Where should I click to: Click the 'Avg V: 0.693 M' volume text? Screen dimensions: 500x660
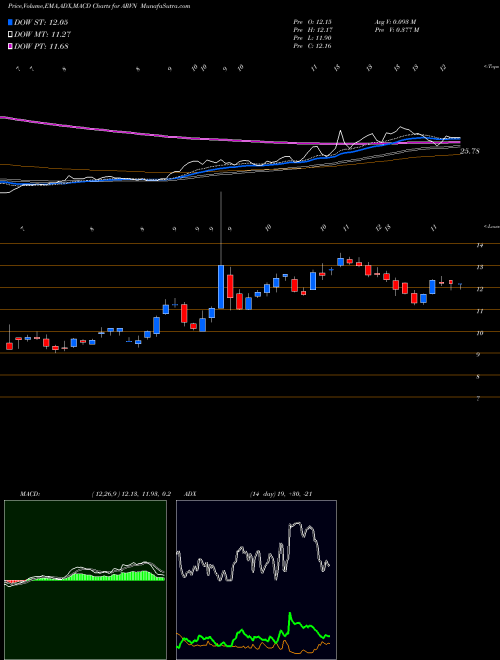click(x=395, y=22)
